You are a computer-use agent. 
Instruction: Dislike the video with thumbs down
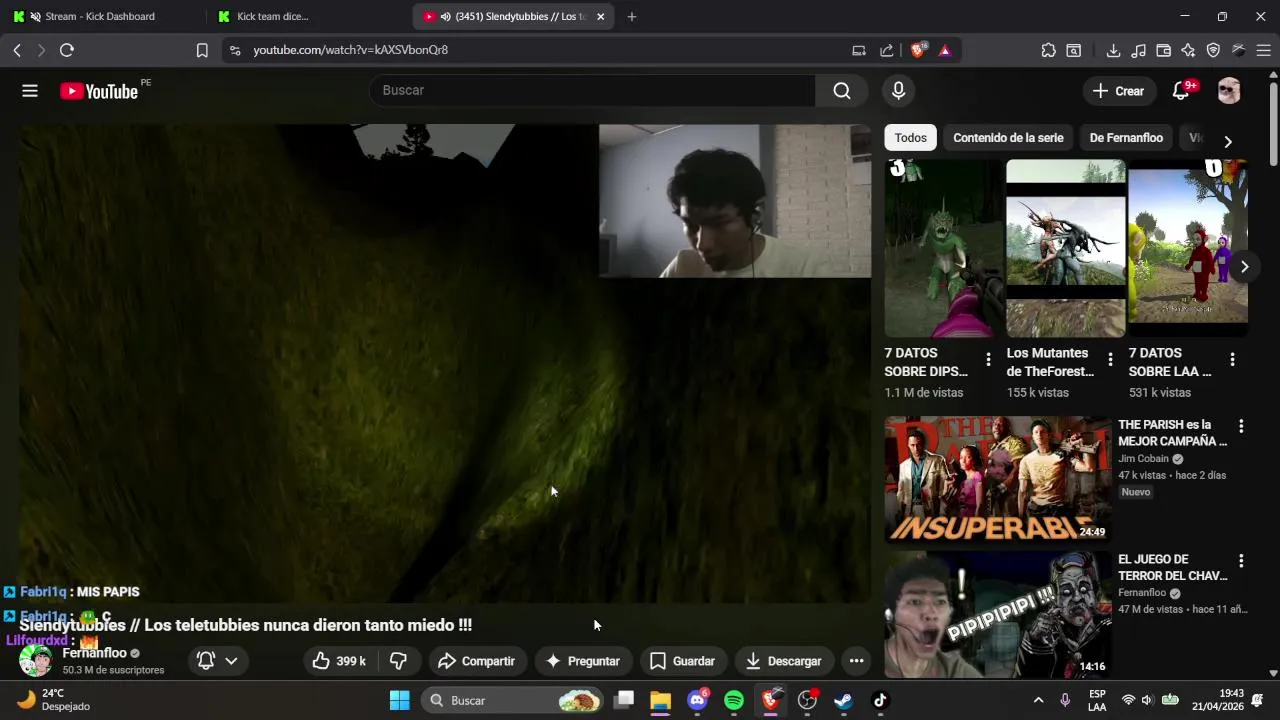click(398, 661)
